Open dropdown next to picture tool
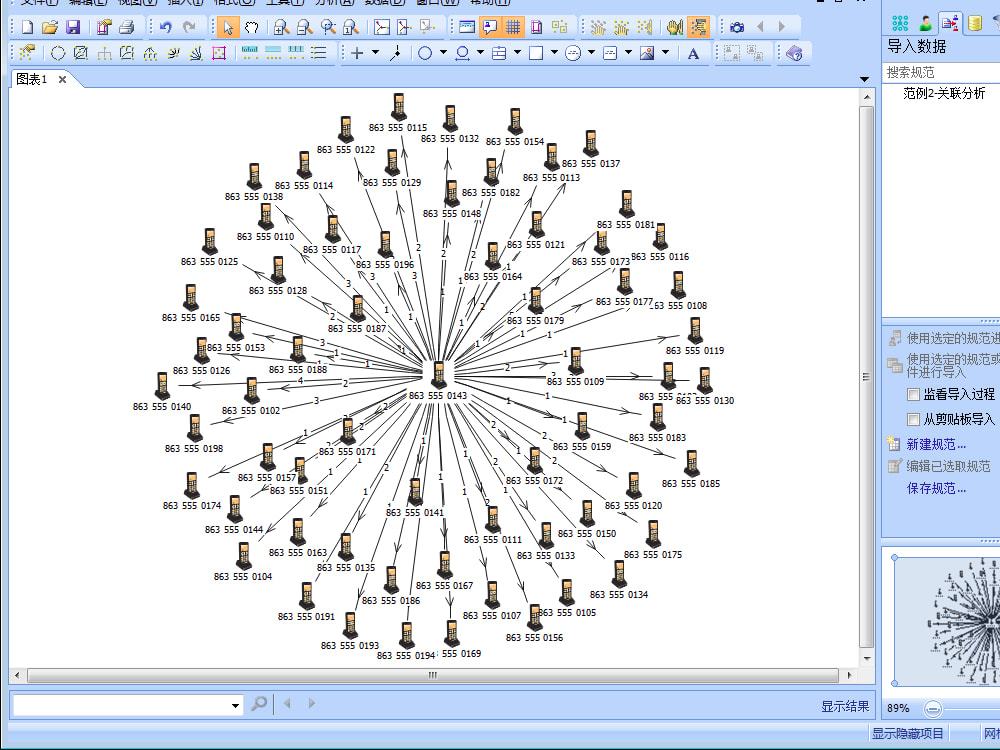Screen dimensions: 1000x750 pyautogui.click(x=665, y=53)
